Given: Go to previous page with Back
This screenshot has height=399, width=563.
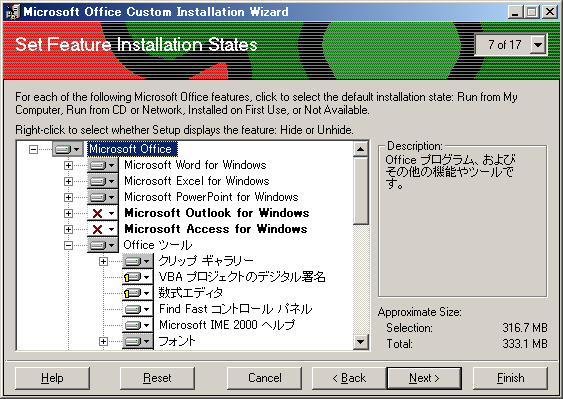Looking at the screenshot, I should click(349, 378).
